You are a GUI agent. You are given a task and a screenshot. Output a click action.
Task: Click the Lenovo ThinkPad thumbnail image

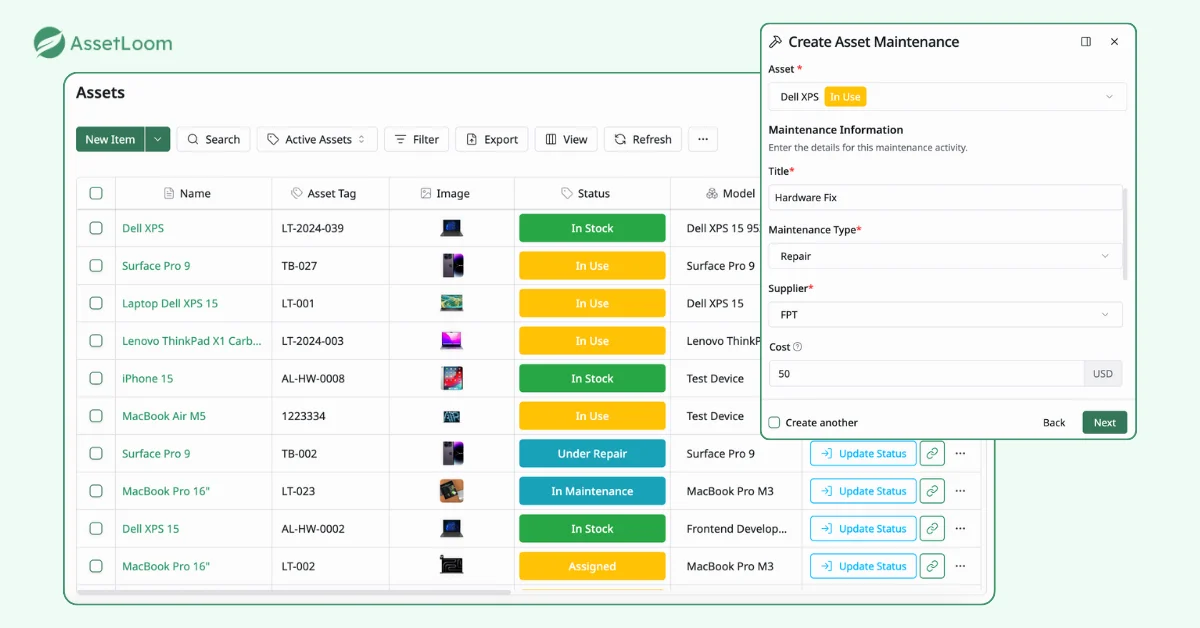pos(452,341)
